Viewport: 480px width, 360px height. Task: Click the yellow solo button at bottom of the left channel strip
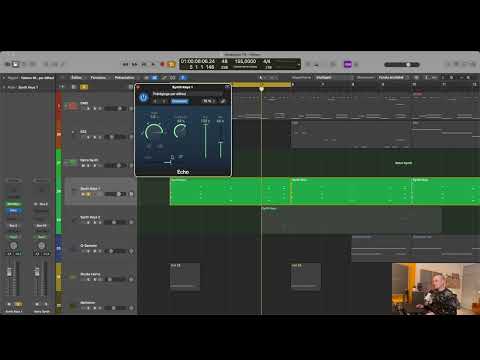[18, 304]
